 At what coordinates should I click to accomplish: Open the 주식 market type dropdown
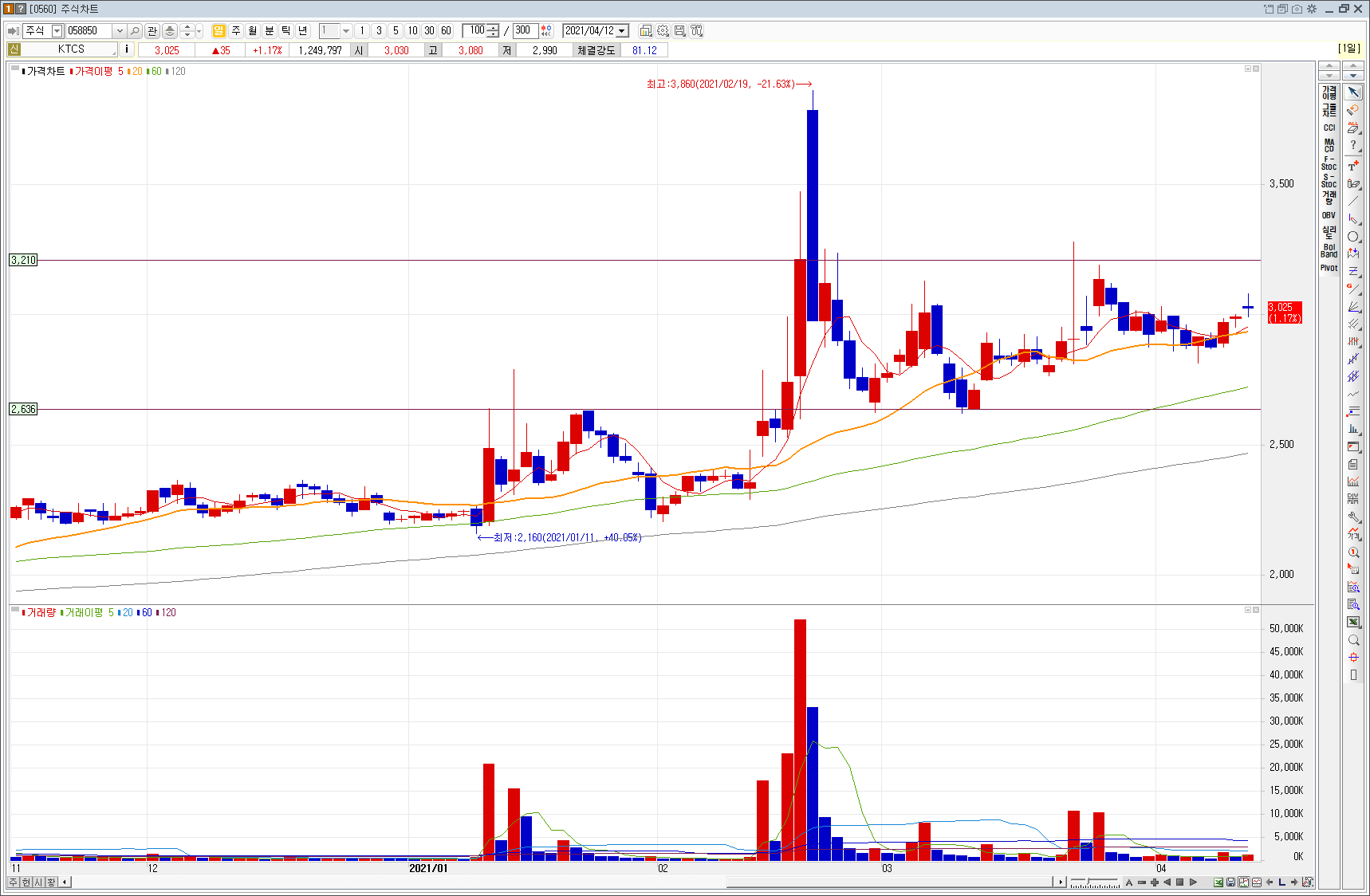coord(57,30)
